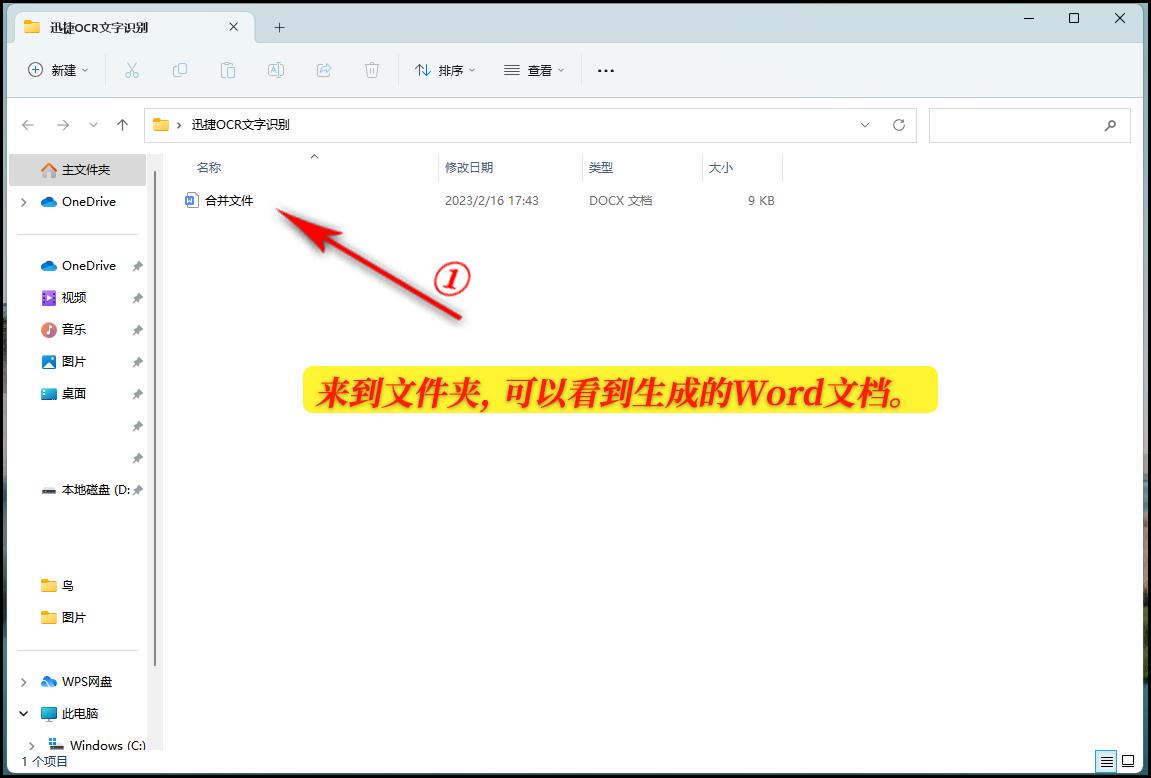Select the Copy icon in the toolbar
The width and height of the screenshot is (1151, 778).
point(180,70)
